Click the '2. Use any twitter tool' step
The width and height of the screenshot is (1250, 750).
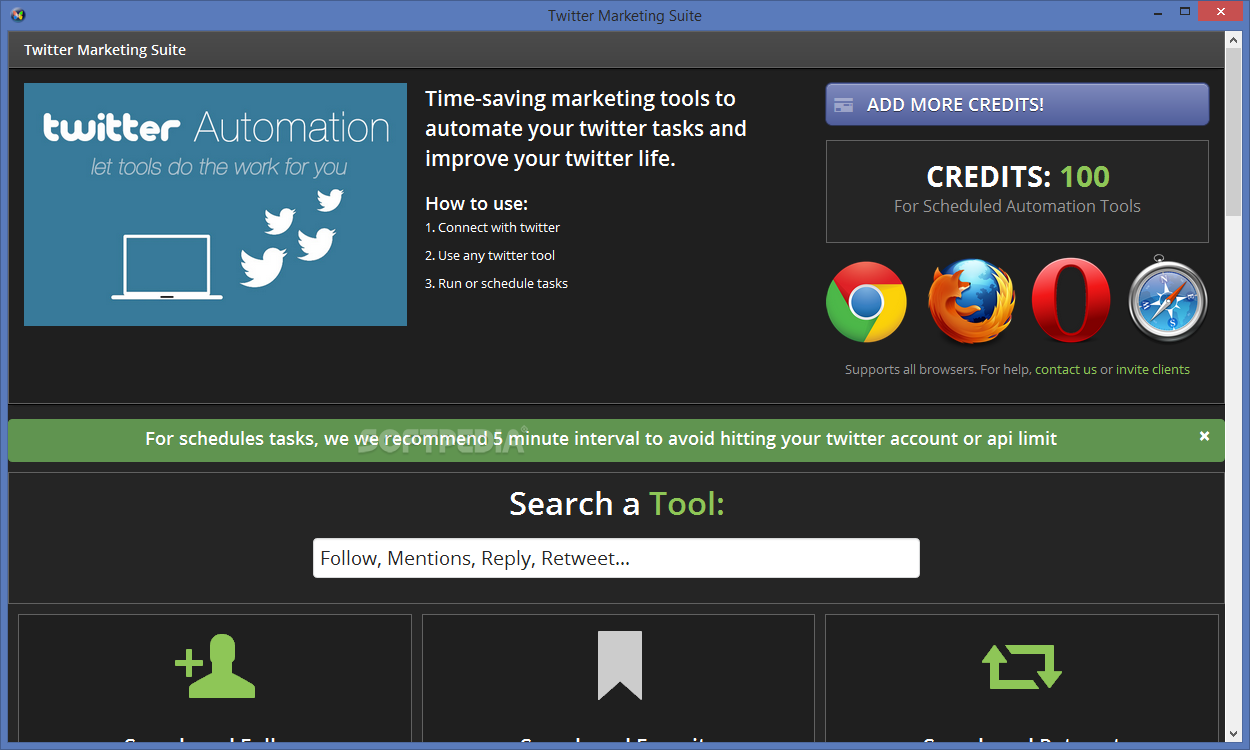(x=490, y=255)
